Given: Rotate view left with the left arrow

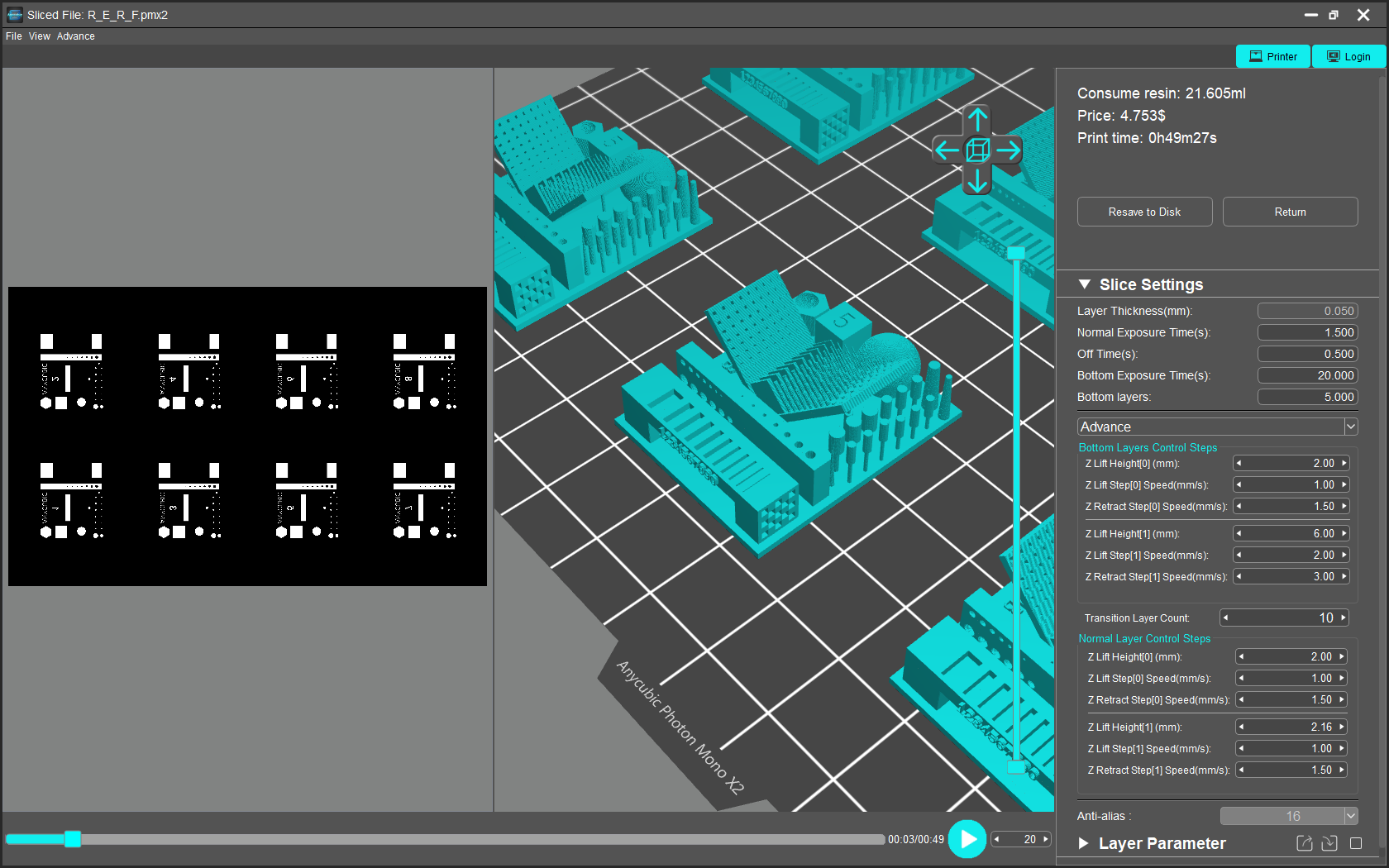Looking at the screenshot, I should click(947, 150).
